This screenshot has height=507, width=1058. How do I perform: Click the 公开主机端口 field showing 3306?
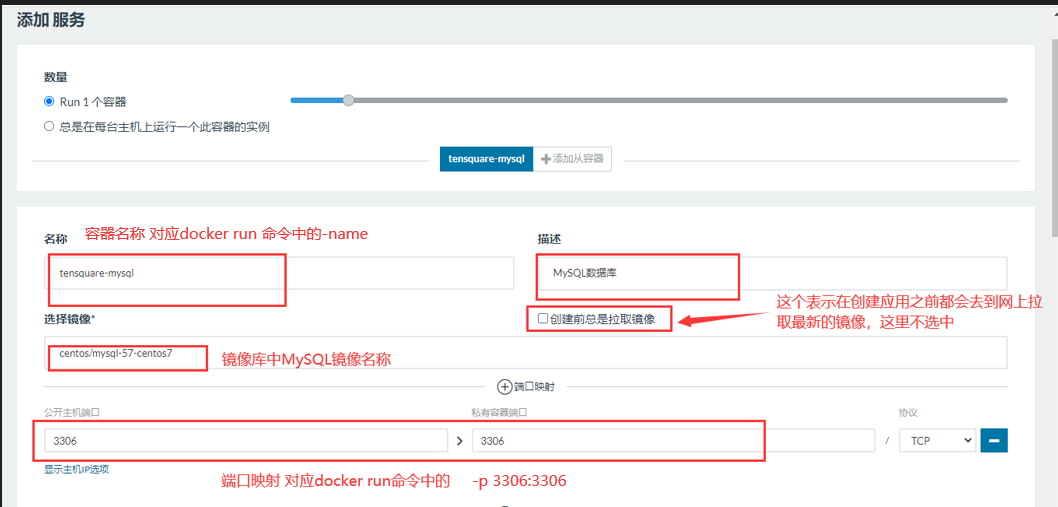[x=246, y=440]
